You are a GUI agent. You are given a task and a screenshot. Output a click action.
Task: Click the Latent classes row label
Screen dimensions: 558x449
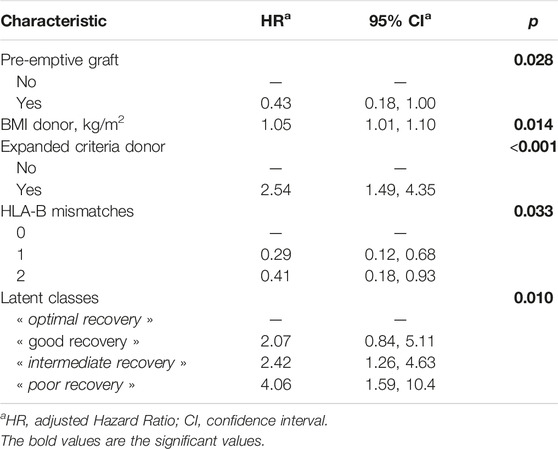(x=49, y=298)
